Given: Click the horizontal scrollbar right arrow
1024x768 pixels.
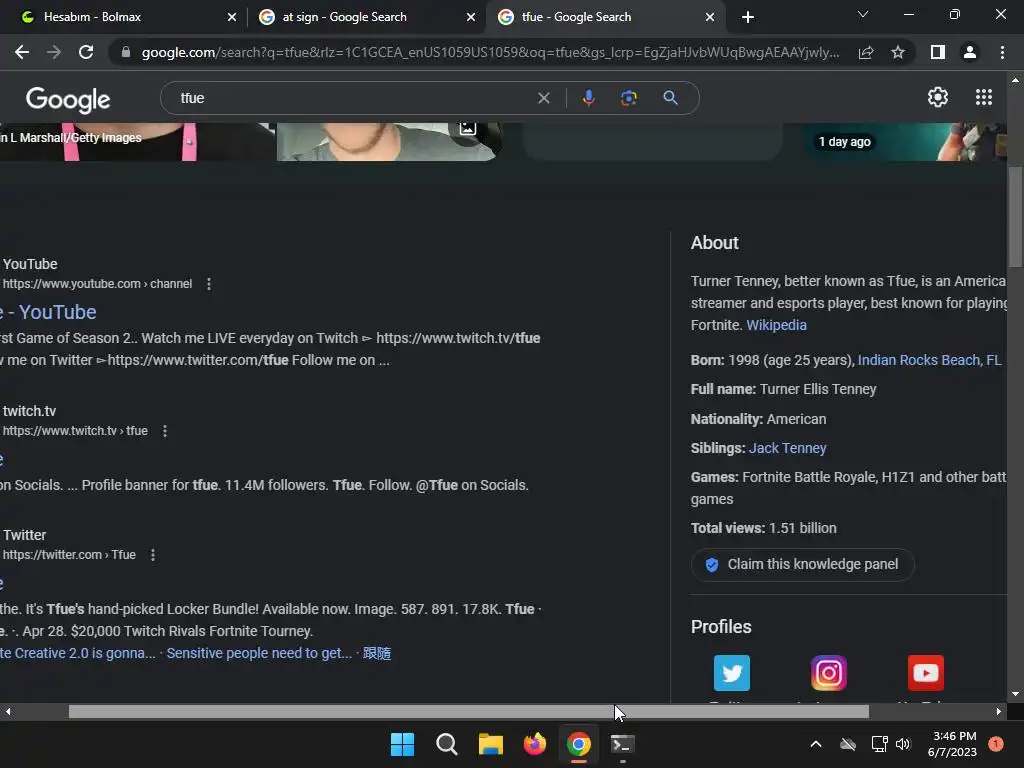Looking at the screenshot, I should click(x=999, y=712).
